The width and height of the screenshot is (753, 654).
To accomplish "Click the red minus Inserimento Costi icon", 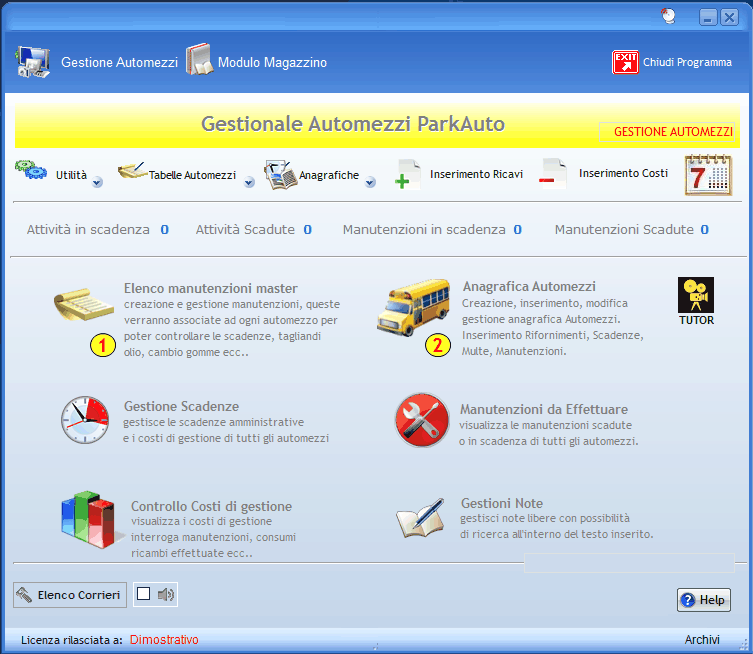I will pos(552,174).
